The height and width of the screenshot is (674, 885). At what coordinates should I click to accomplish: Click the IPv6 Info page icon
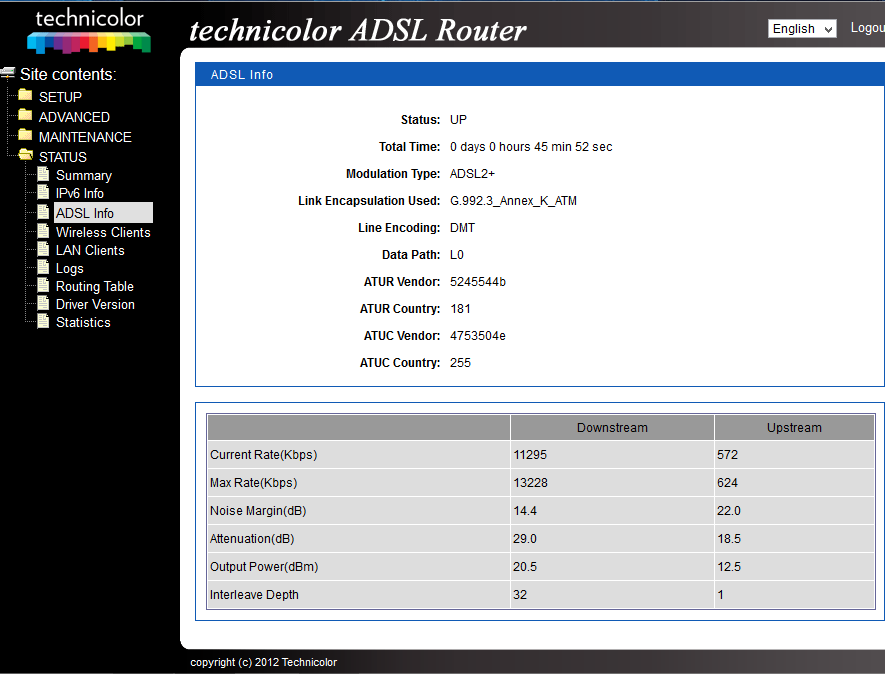pos(43,192)
